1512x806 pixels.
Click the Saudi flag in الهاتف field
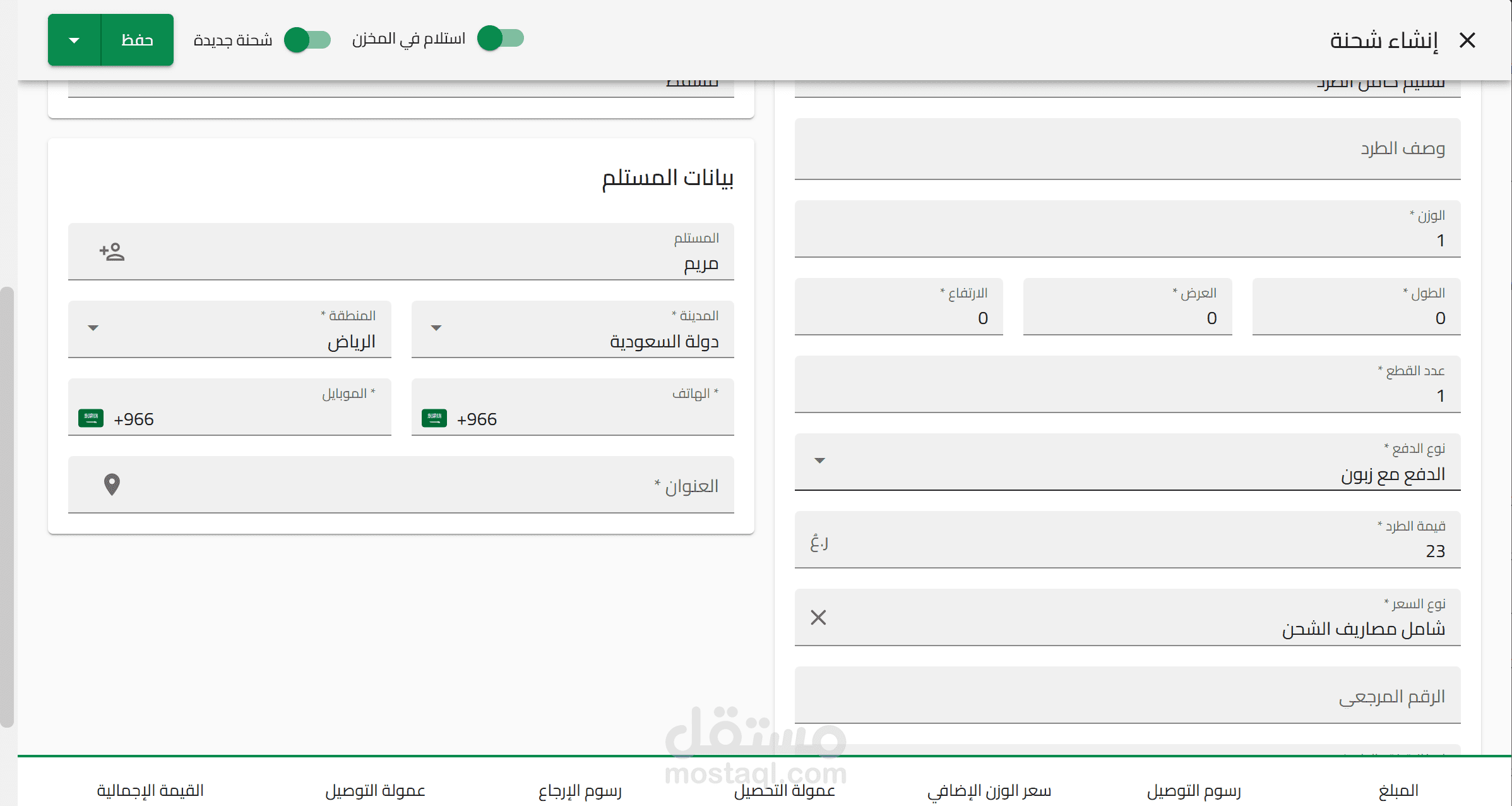(x=434, y=418)
